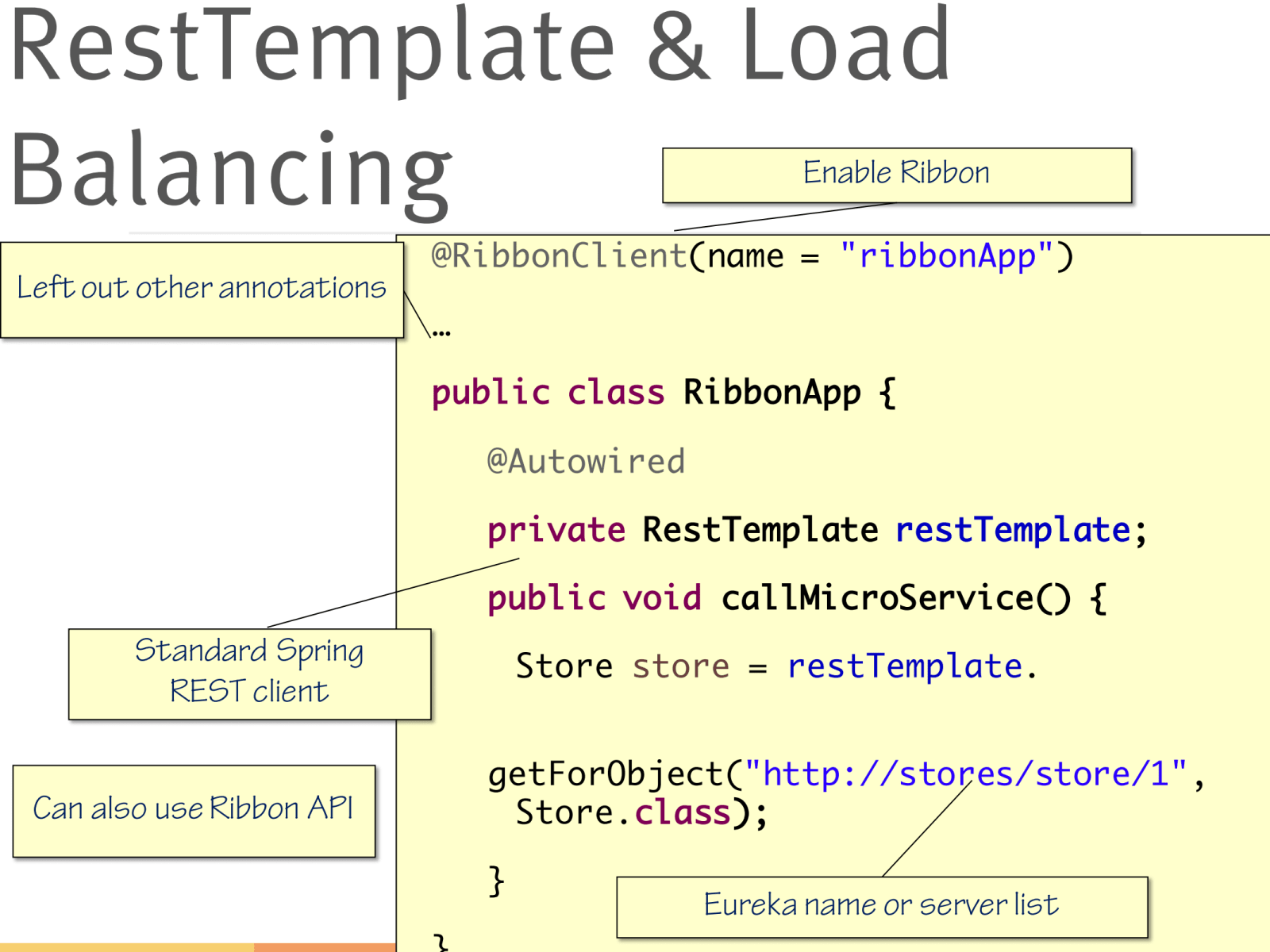1270x952 pixels.
Task: Click the @RibbonClient annotation text
Action: [559, 256]
